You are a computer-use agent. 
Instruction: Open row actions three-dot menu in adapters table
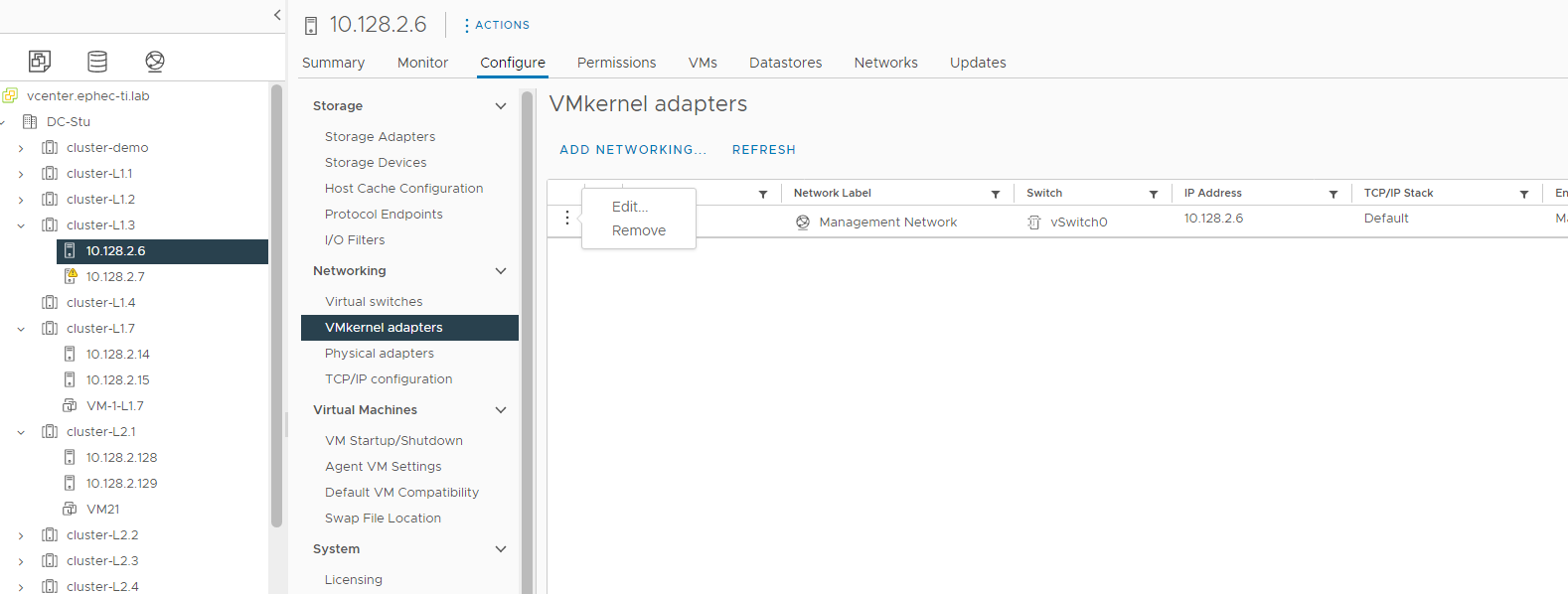coord(567,218)
